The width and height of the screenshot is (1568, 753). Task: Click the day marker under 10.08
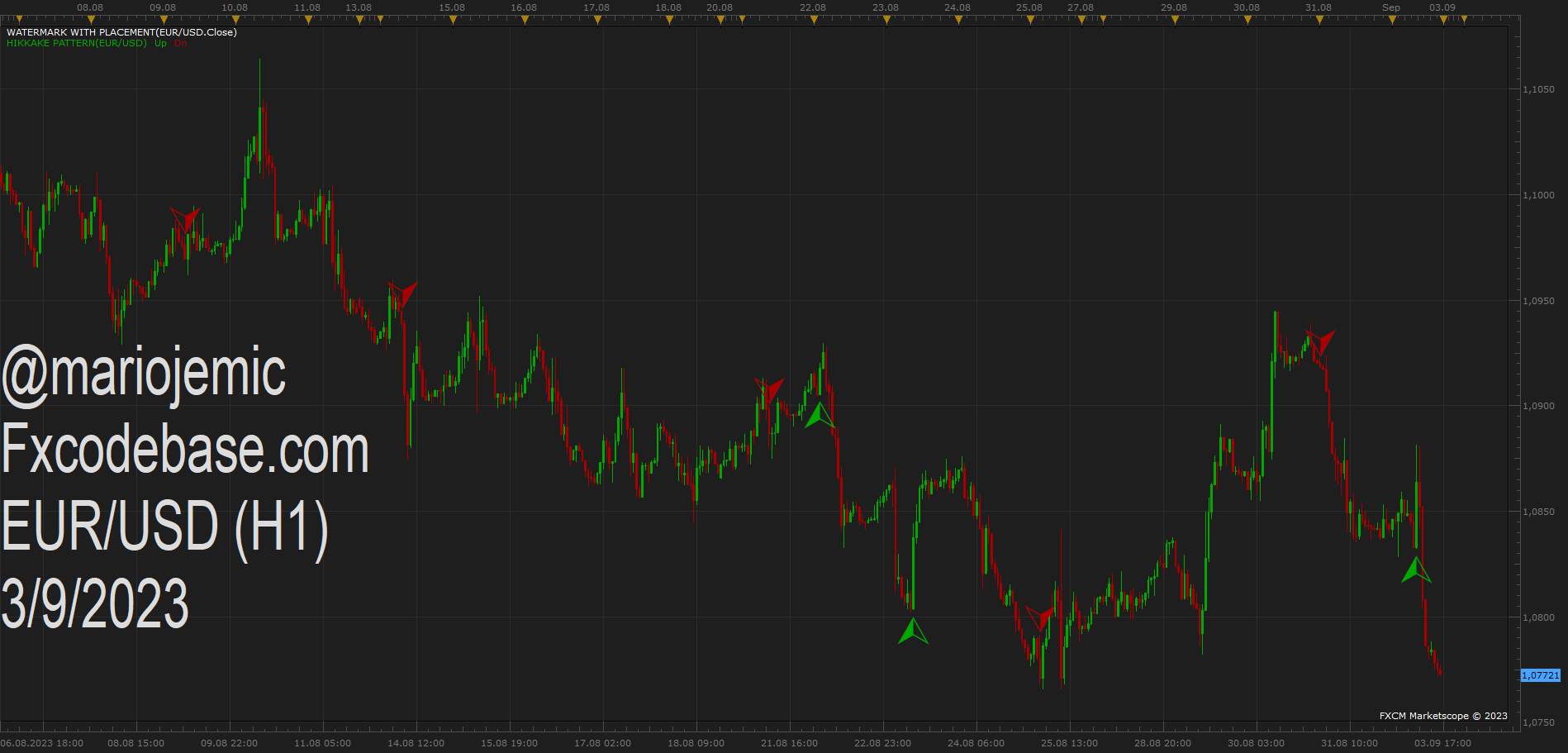(235, 20)
